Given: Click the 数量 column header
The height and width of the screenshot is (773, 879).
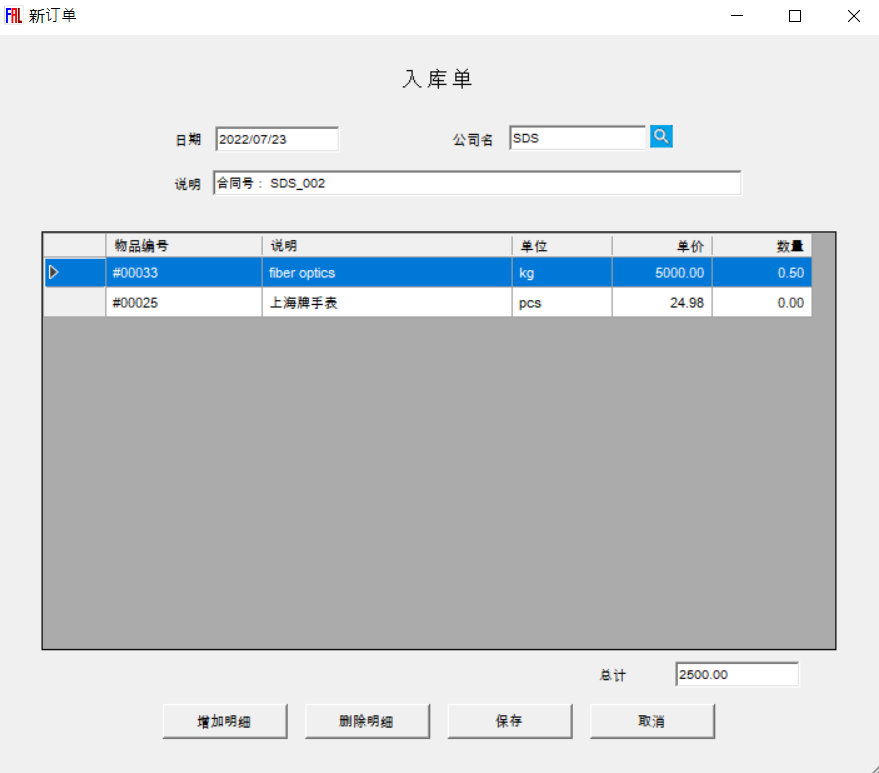Looking at the screenshot, I should pos(761,246).
